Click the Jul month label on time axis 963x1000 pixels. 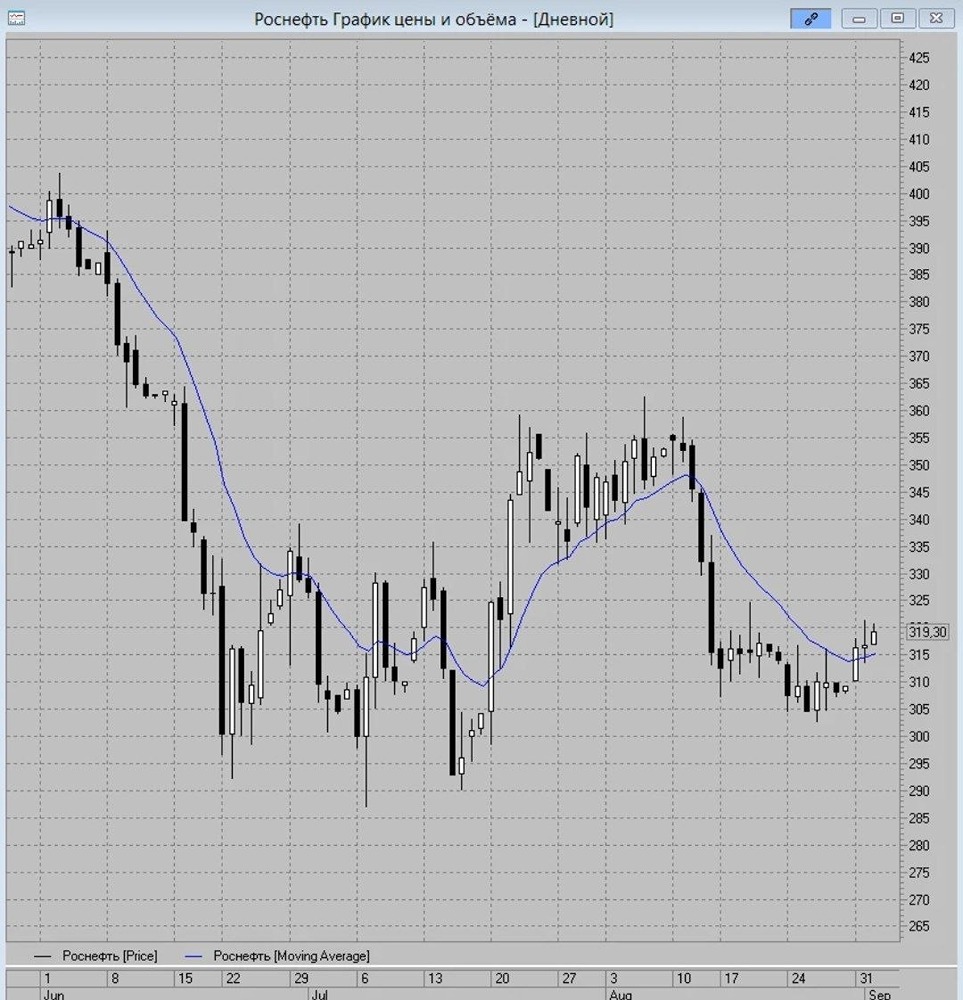pyautogui.click(x=320, y=994)
